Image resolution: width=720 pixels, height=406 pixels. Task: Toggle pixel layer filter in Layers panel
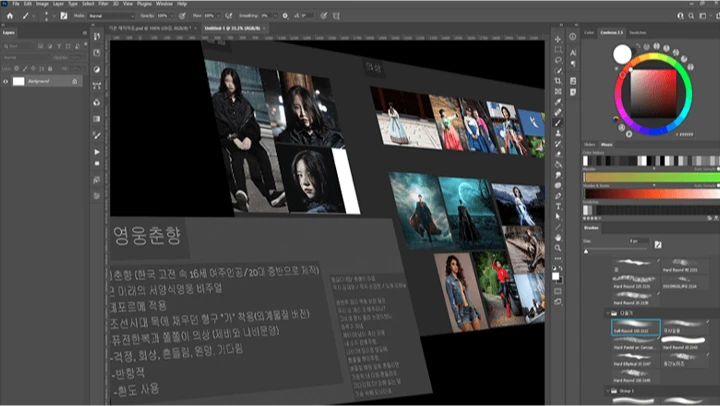pos(41,46)
